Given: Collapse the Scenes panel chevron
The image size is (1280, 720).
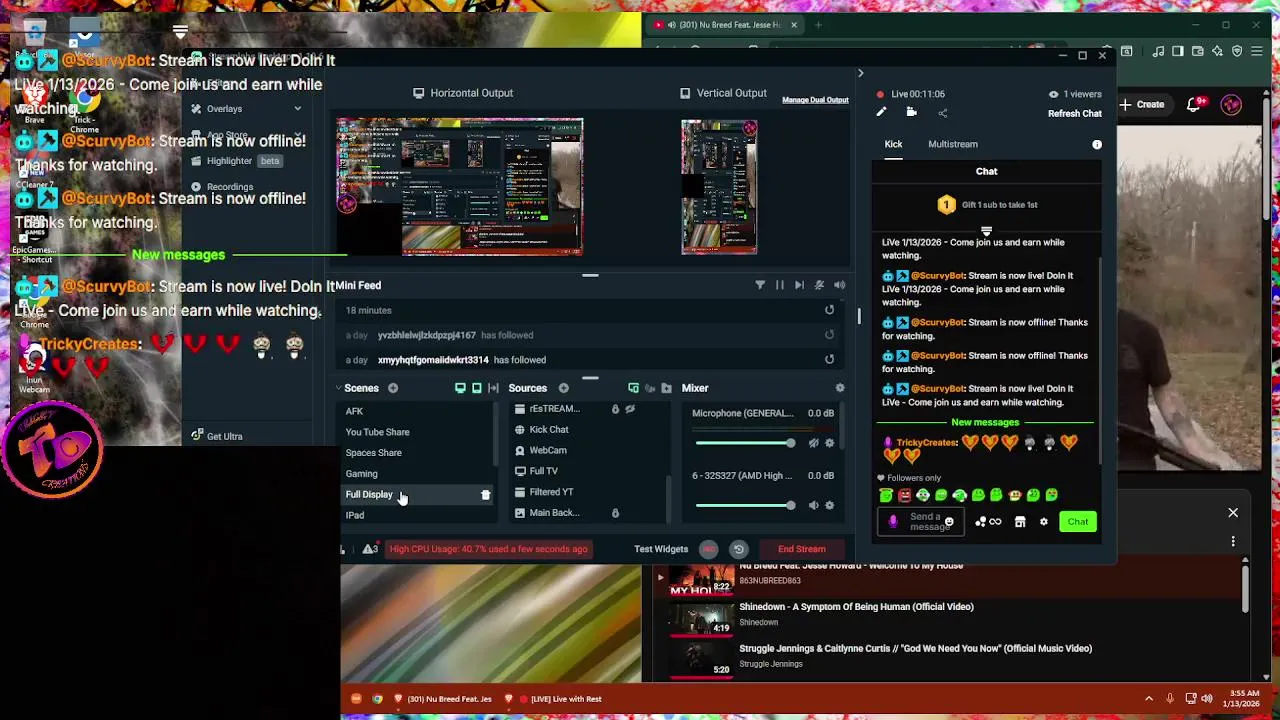Looking at the screenshot, I should click(x=338, y=388).
